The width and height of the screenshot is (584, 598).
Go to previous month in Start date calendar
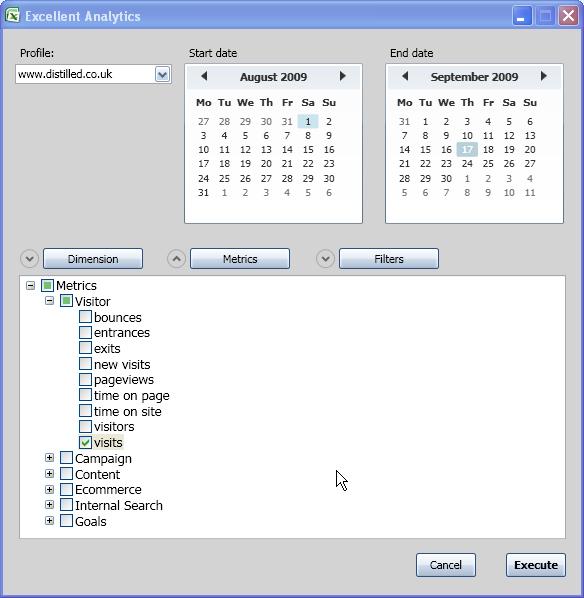coord(204,76)
